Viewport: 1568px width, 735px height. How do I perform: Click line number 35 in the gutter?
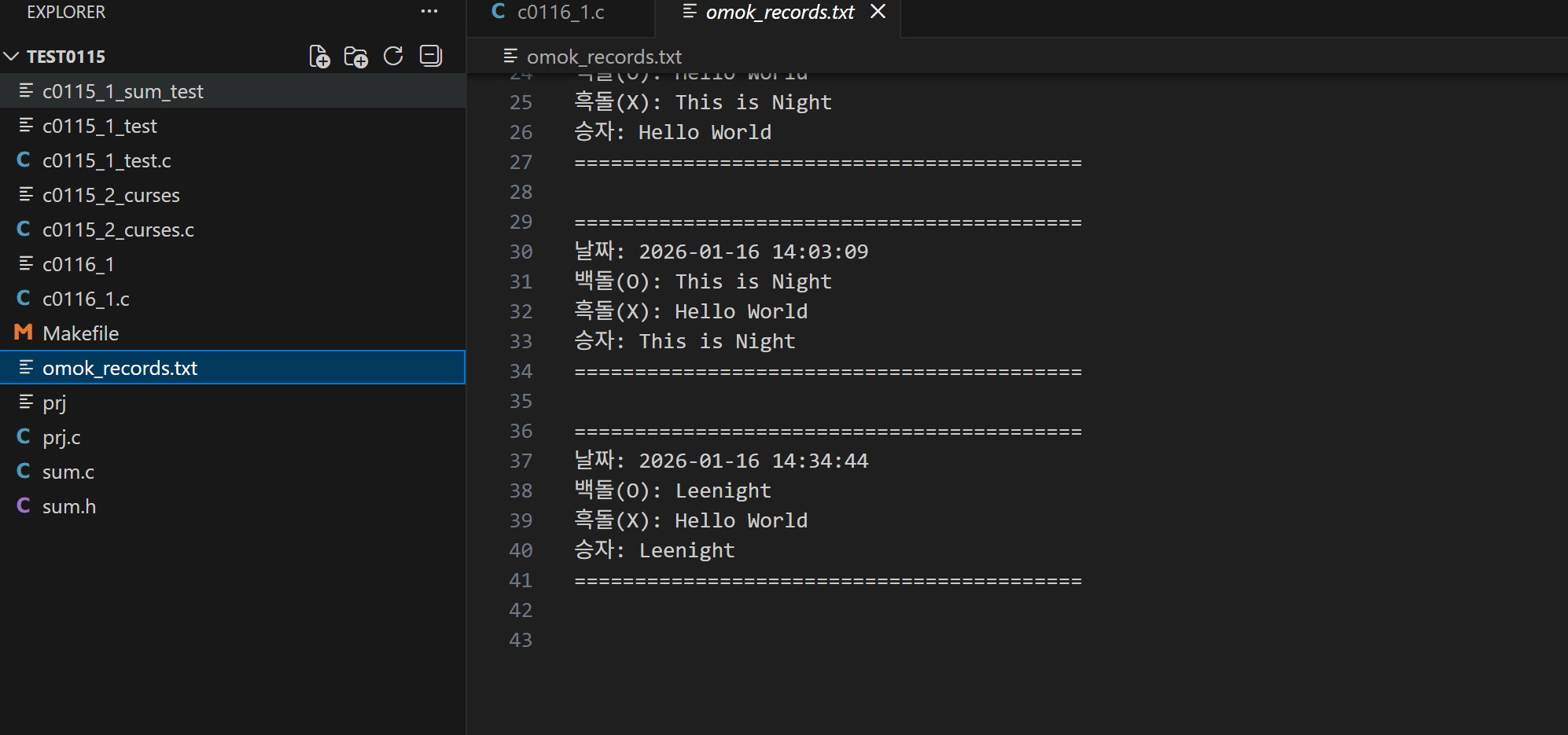pos(521,401)
